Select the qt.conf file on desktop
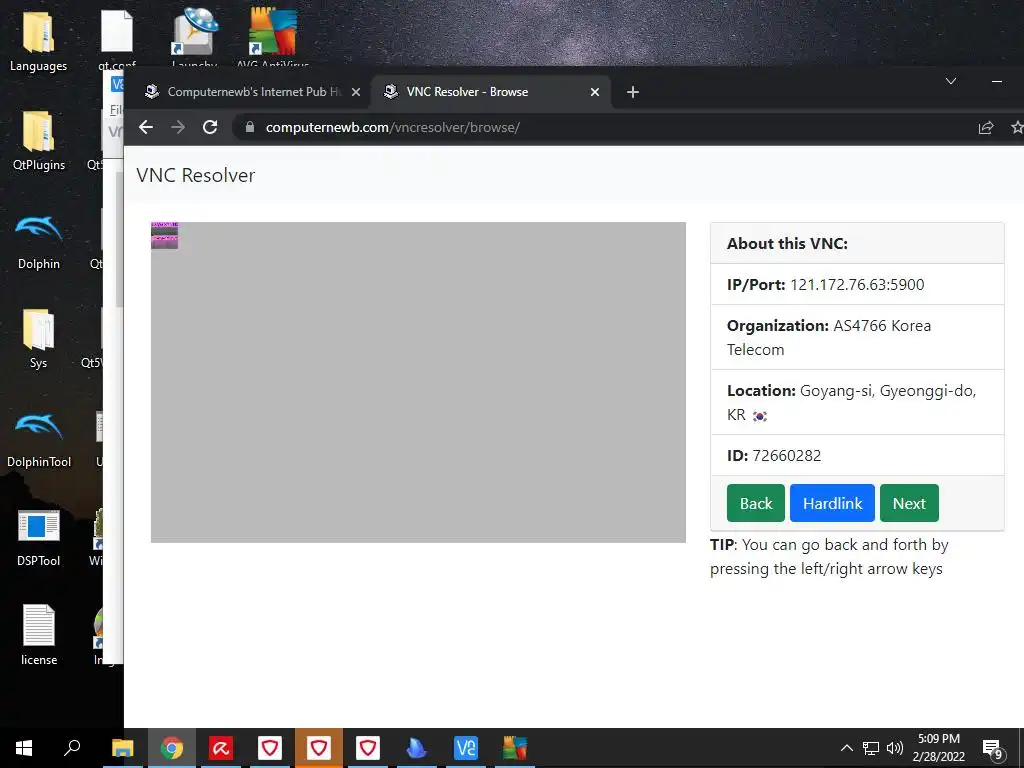1024x768 pixels. point(117,39)
